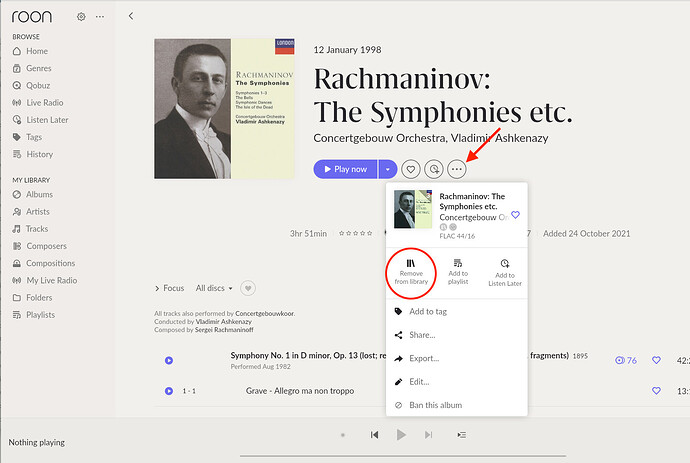This screenshot has width=690, height=463.
Task: Favorite the Symphony No. 1 track
Action: coord(656,360)
